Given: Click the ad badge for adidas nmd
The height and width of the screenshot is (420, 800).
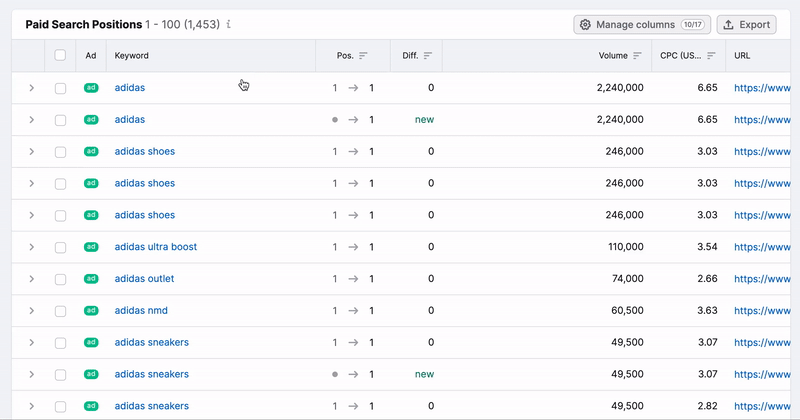Looking at the screenshot, I should coord(91,310).
